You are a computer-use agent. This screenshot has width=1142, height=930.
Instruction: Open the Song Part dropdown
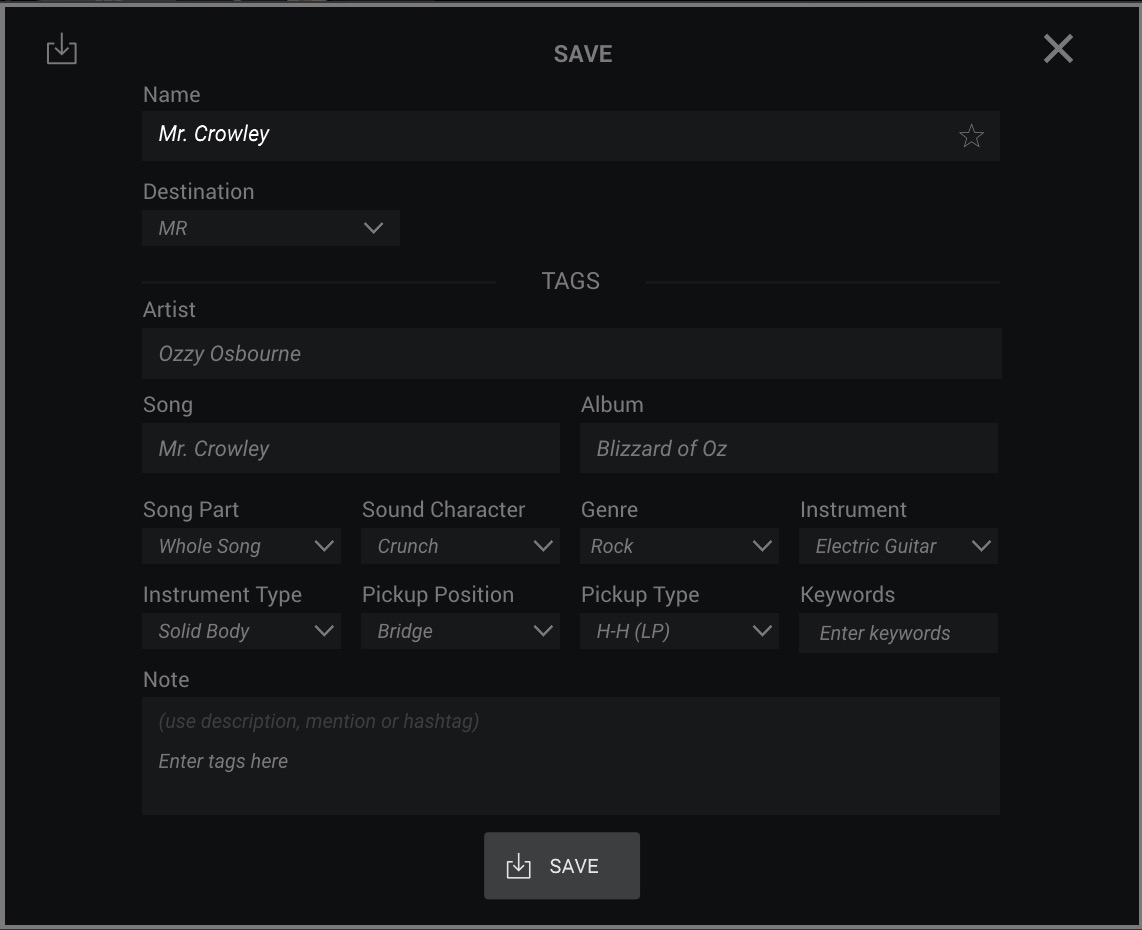pos(242,546)
